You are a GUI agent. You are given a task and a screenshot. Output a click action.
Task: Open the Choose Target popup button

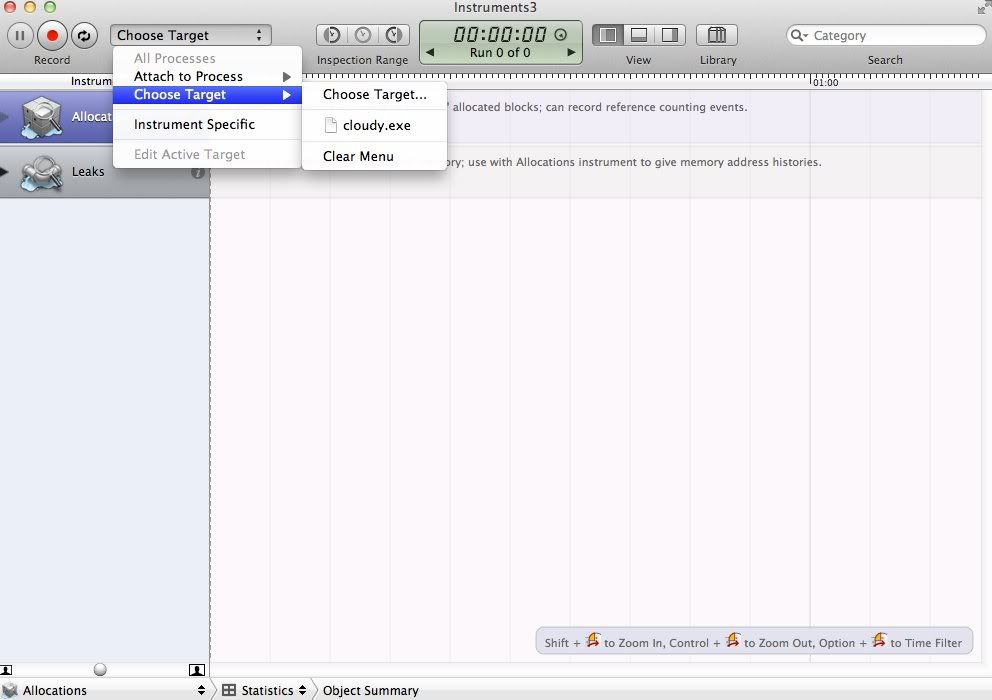(x=191, y=35)
